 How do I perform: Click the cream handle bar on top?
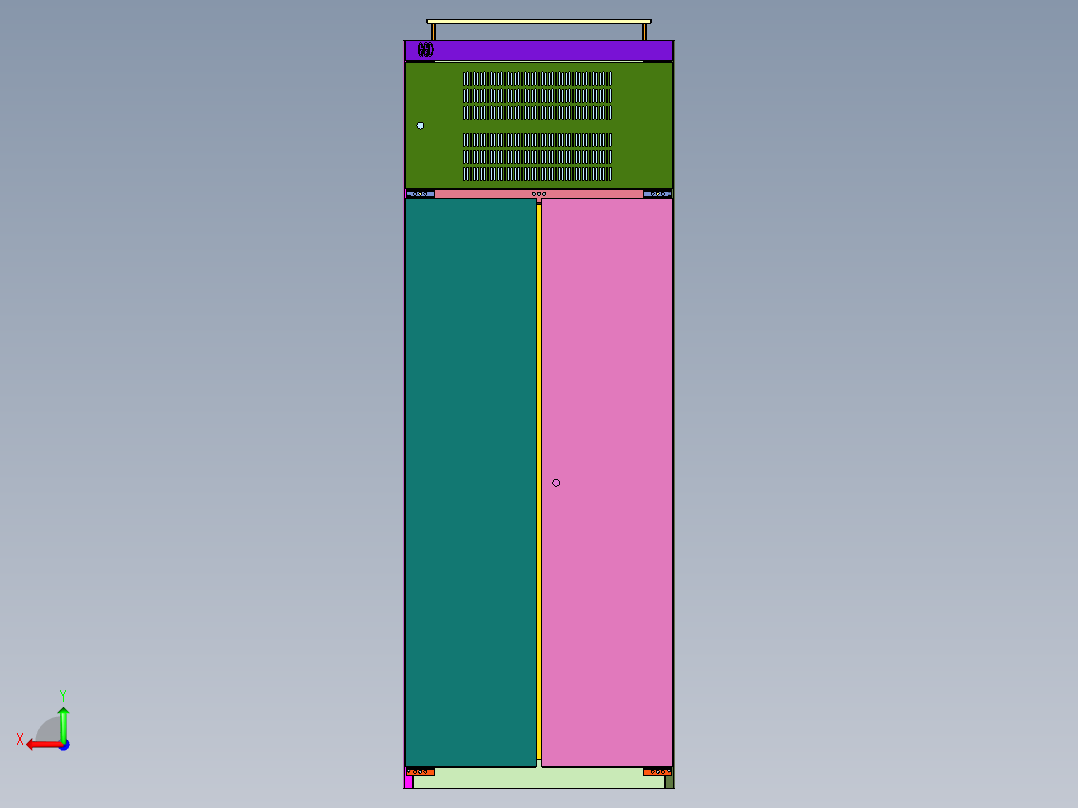(x=539, y=21)
